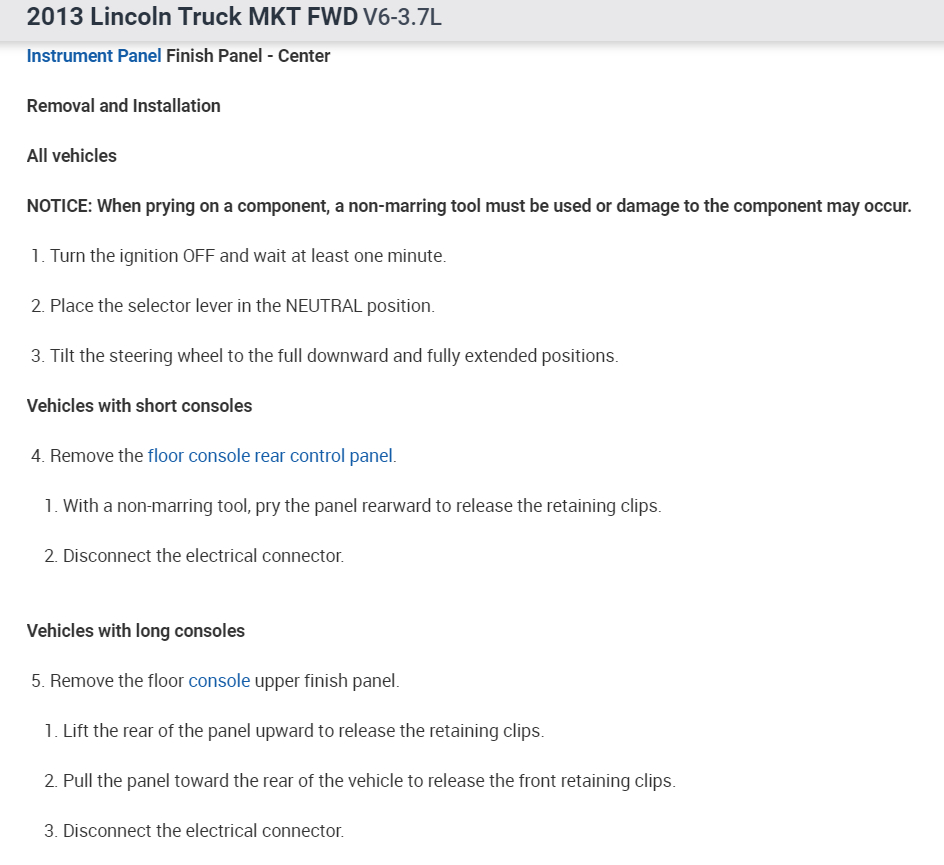The image size is (944, 865).
Task: Click the All vehicles heading
Action: coord(71,156)
